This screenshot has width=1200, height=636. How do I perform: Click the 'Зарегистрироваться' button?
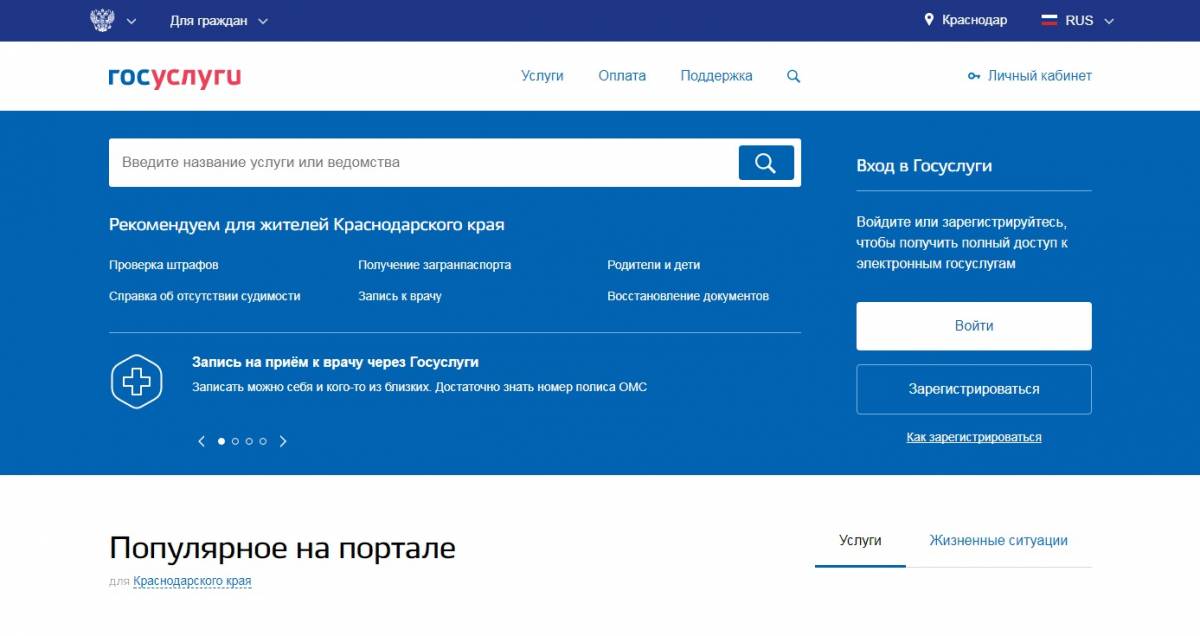pyautogui.click(x=974, y=389)
